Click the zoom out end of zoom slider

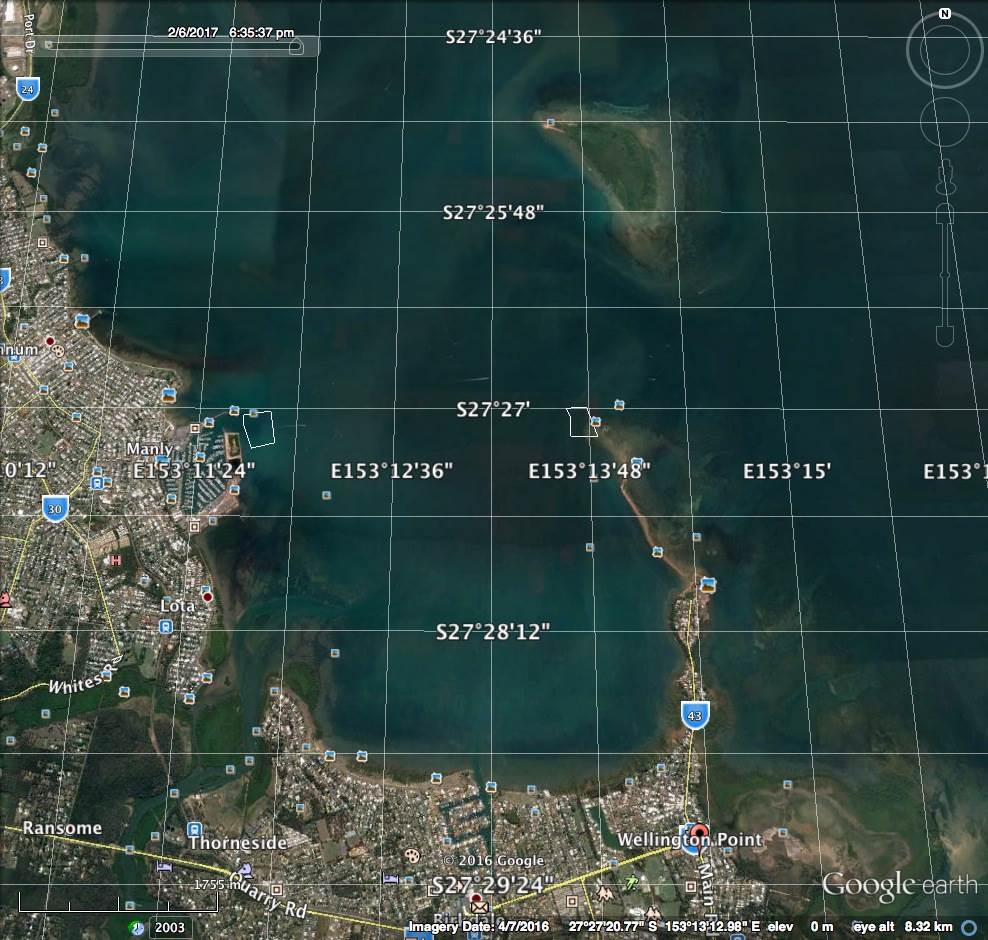944,336
